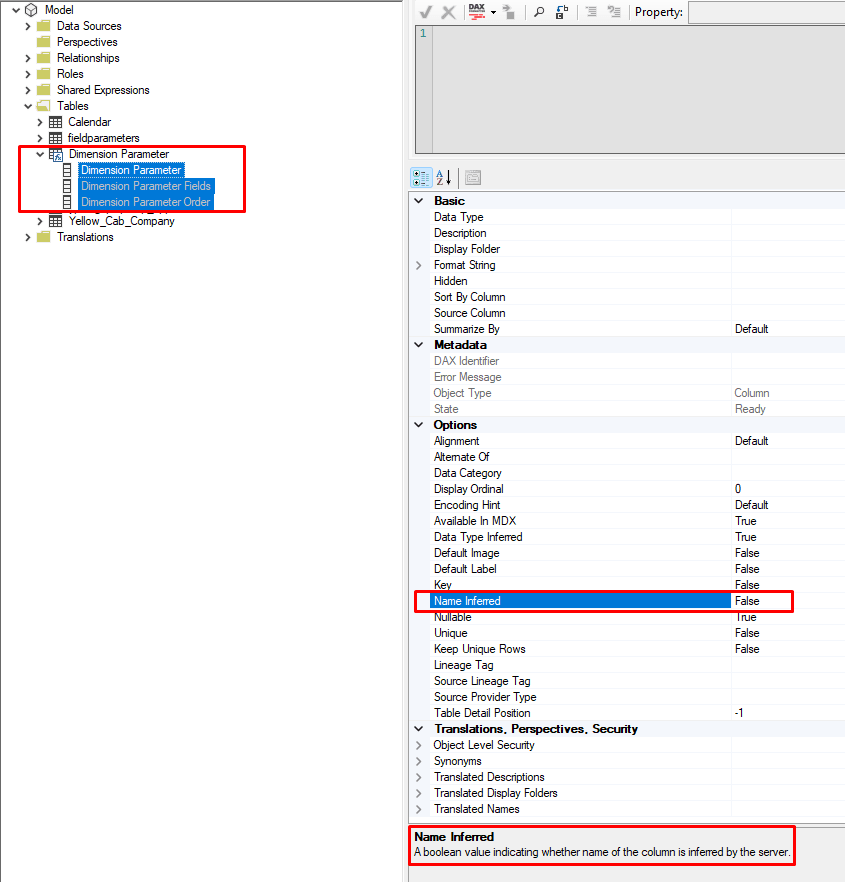The width and height of the screenshot is (845, 886).
Task: Select the Categorized view icon
Action: (421, 177)
